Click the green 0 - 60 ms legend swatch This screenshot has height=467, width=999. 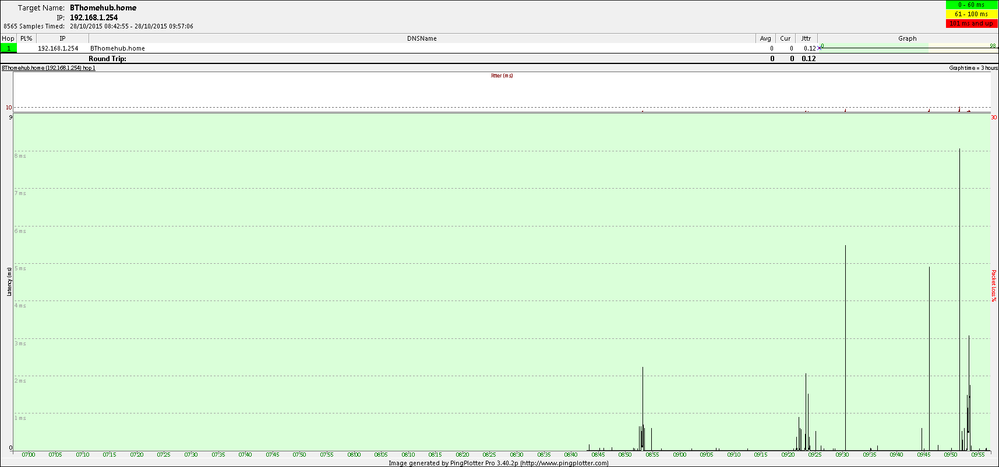[972, 5]
